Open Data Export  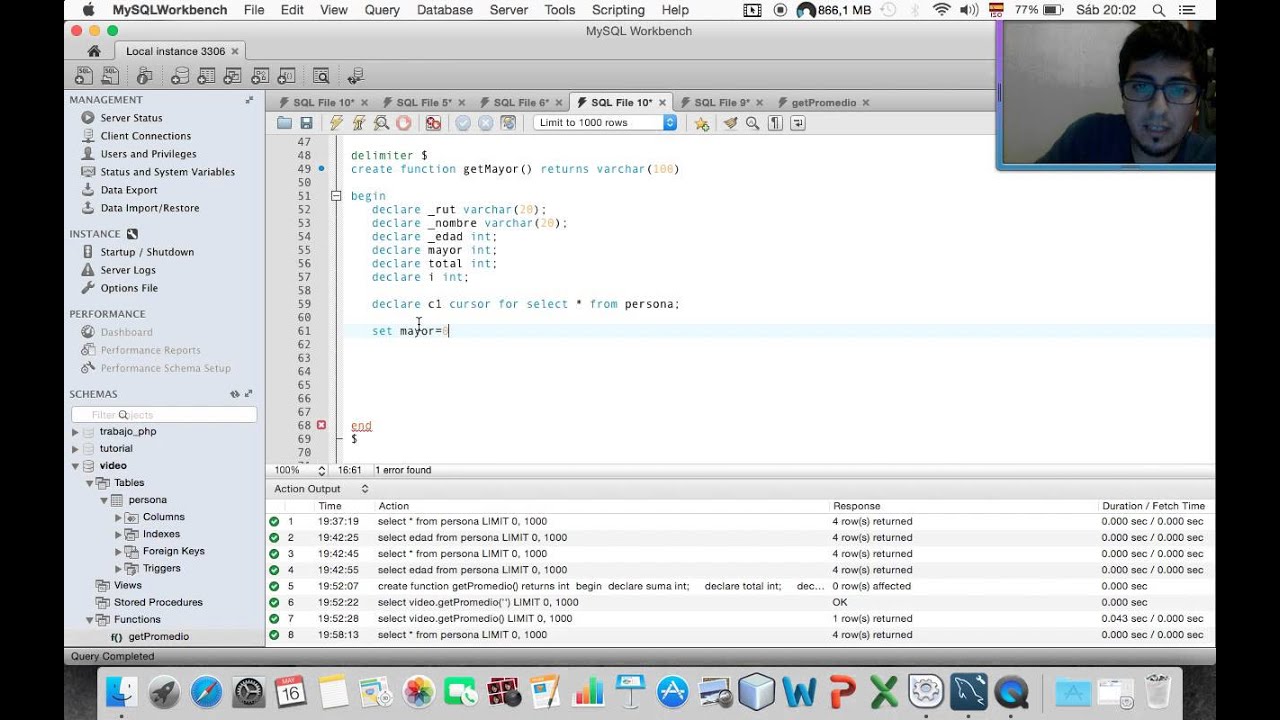pyautogui.click(x=128, y=190)
